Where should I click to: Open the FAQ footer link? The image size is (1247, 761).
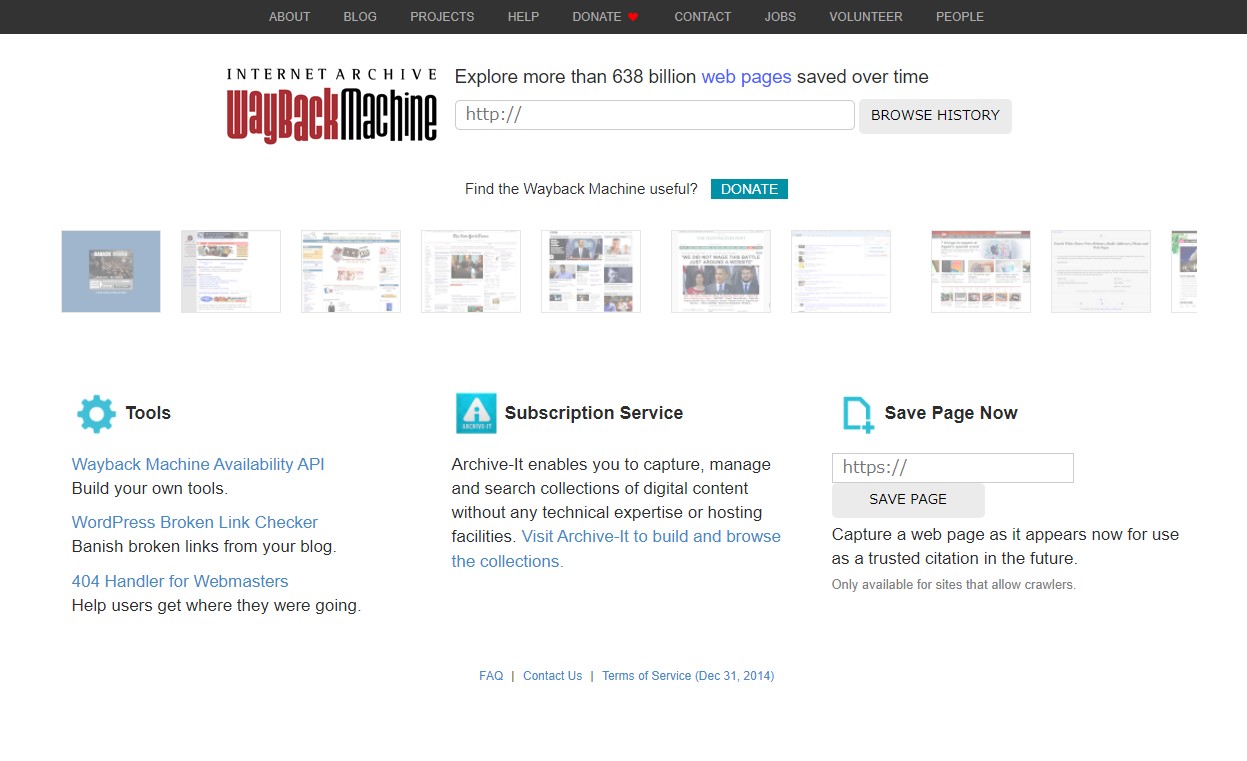click(491, 676)
